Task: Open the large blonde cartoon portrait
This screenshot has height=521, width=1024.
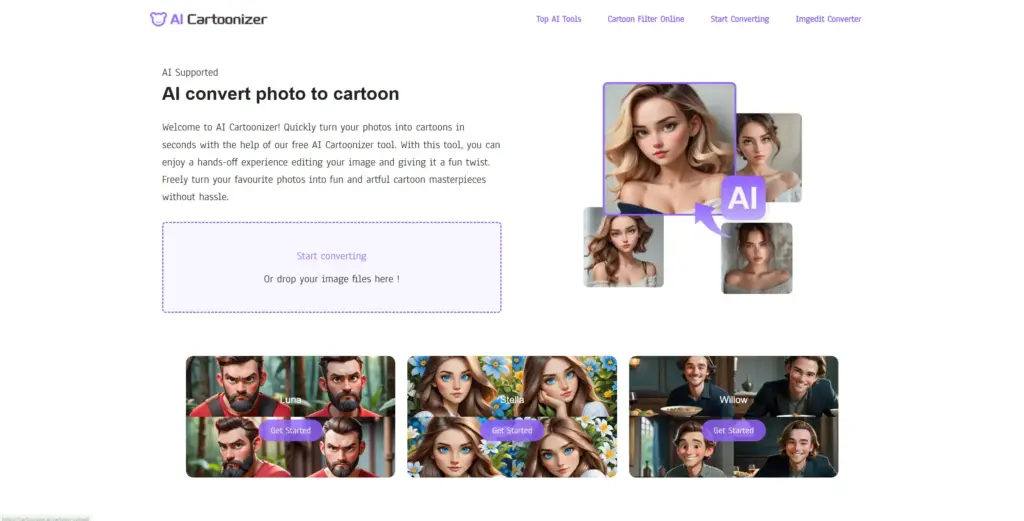Action: [669, 149]
